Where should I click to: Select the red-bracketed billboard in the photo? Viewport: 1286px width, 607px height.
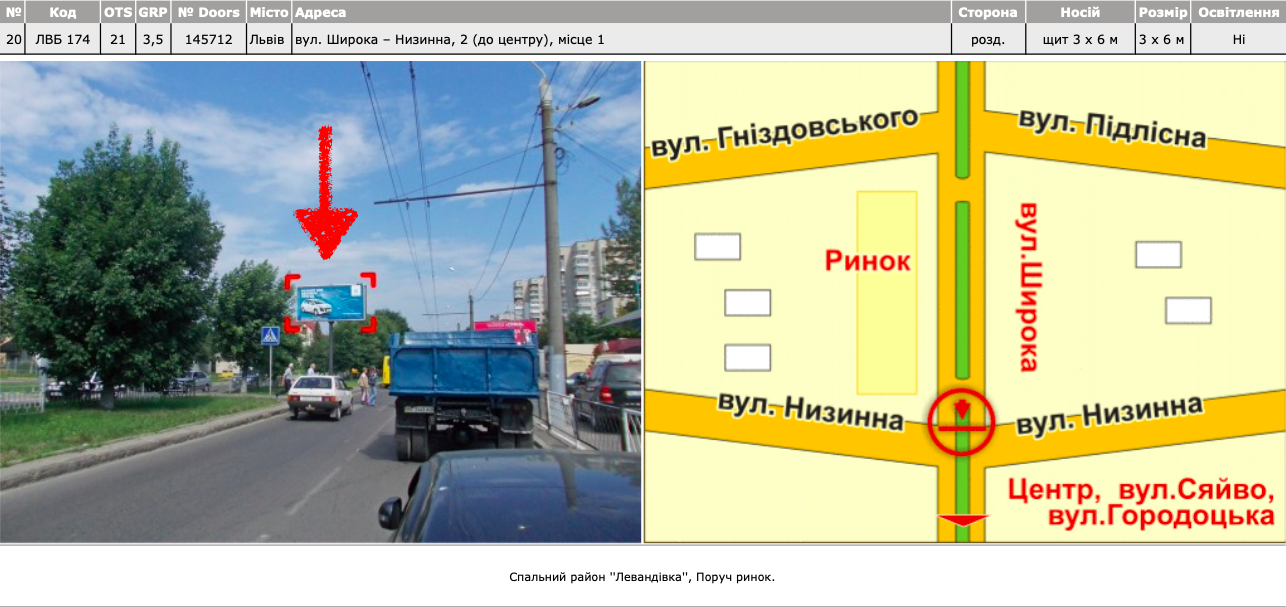click(331, 302)
